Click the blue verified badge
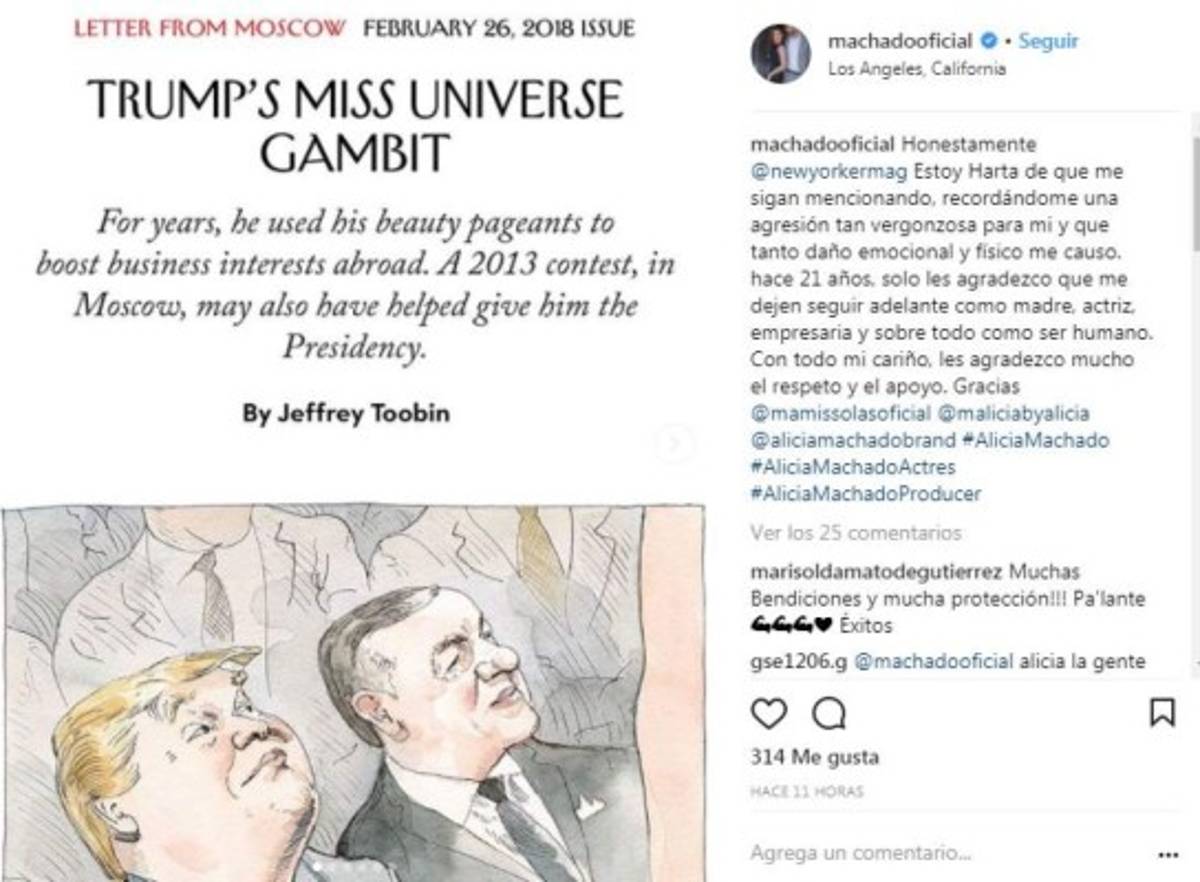 [x=988, y=42]
